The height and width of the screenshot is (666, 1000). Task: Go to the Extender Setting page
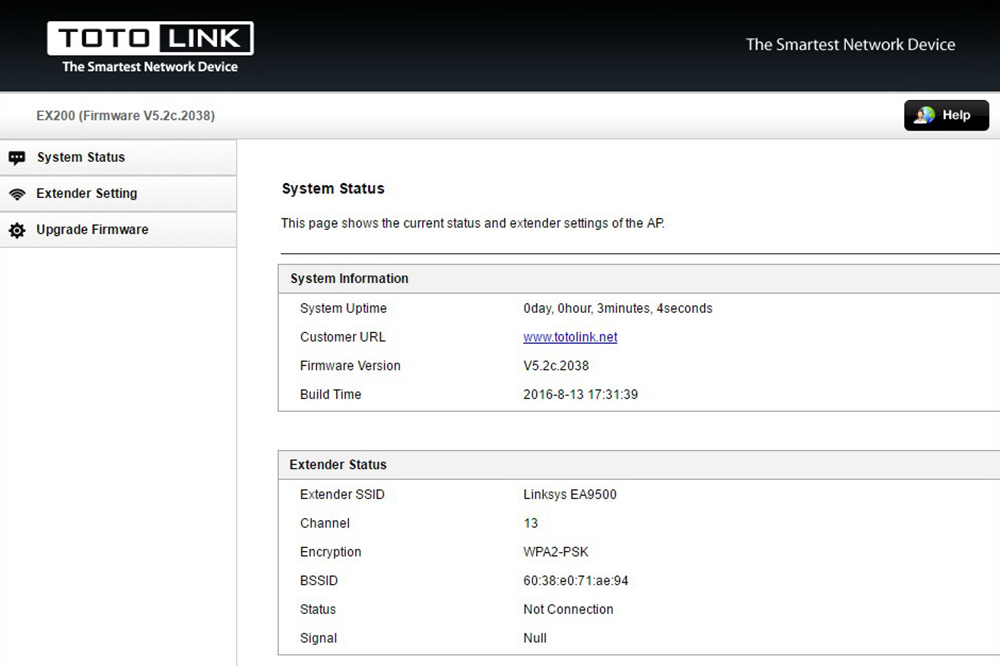coord(87,193)
